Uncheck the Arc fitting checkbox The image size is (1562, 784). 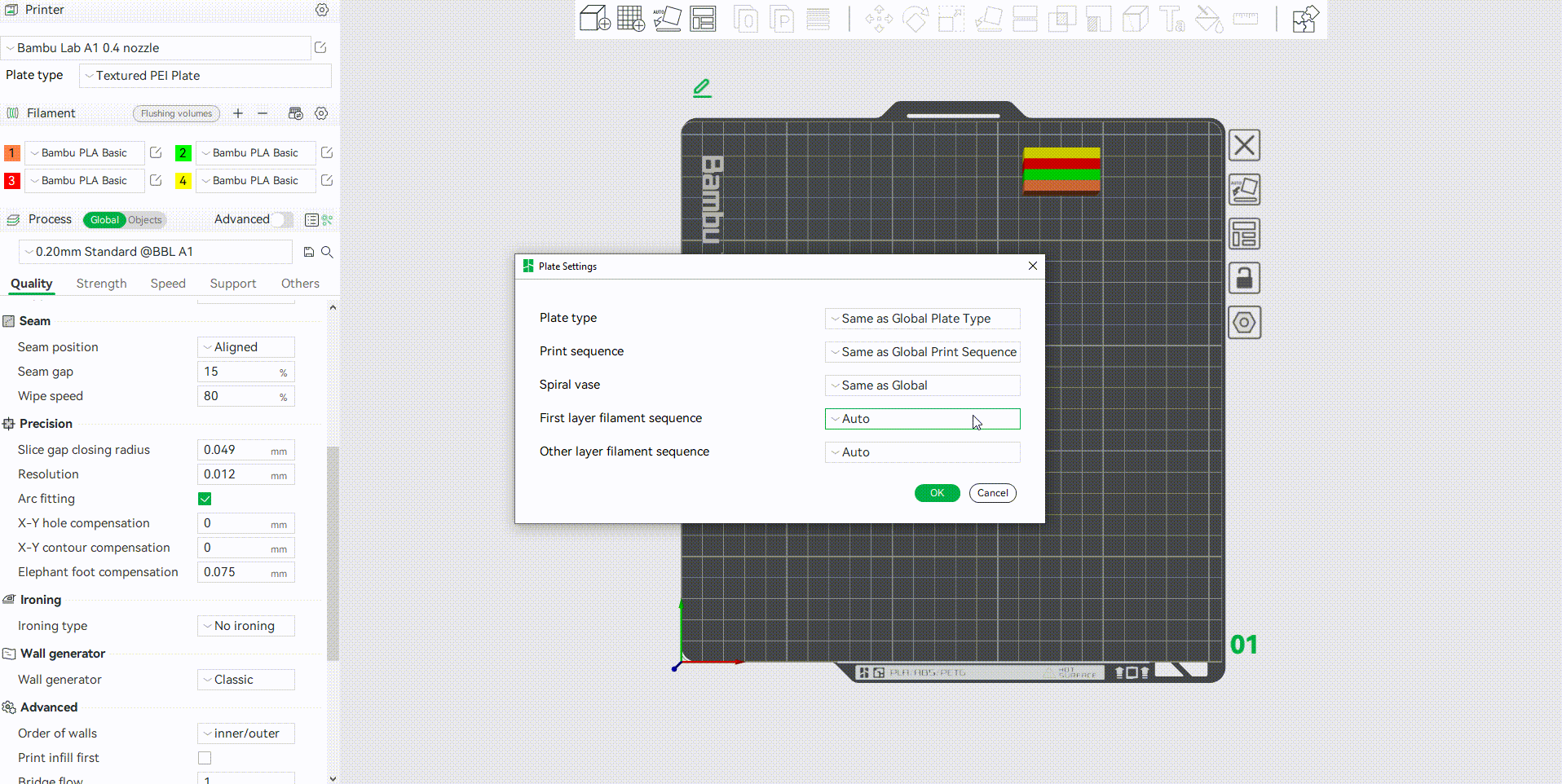click(x=205, y=499)
